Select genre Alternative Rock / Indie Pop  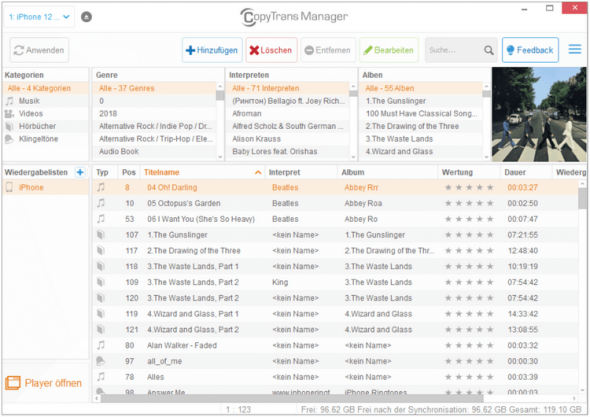[x=155, y=126]
